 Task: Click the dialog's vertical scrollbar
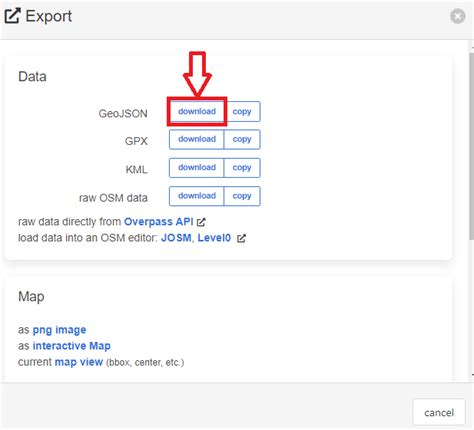[x=471, y=145]
